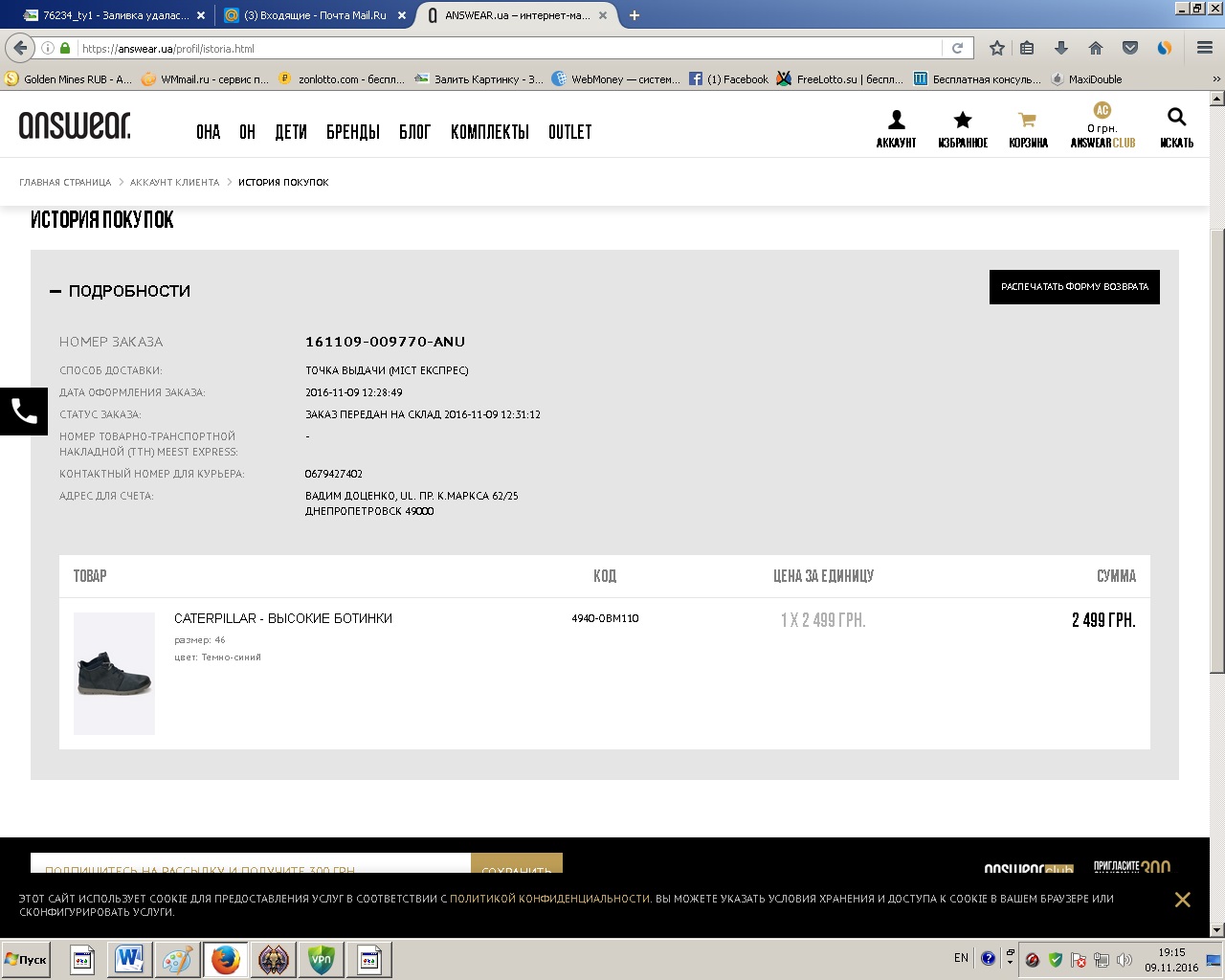Open the БРЕНДЫ menu

tap(353, 132)
